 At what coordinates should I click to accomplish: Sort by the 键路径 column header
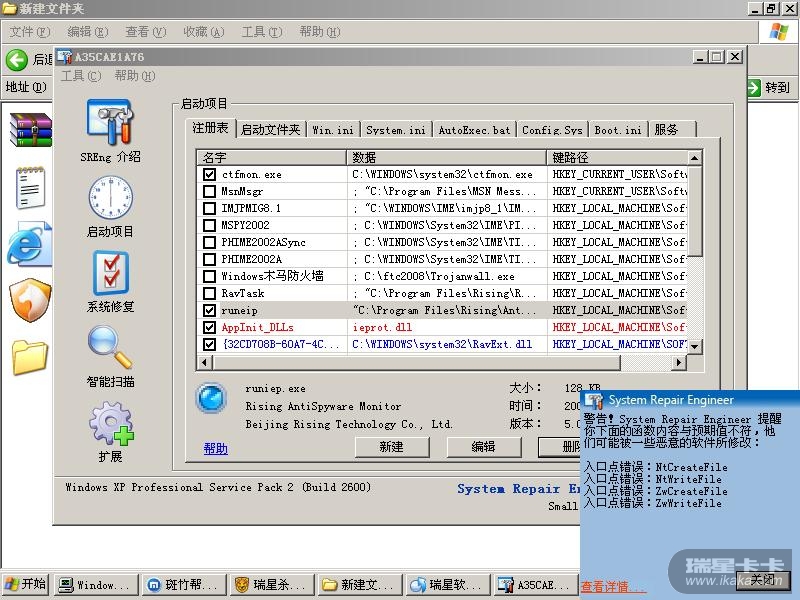(617, 157)
